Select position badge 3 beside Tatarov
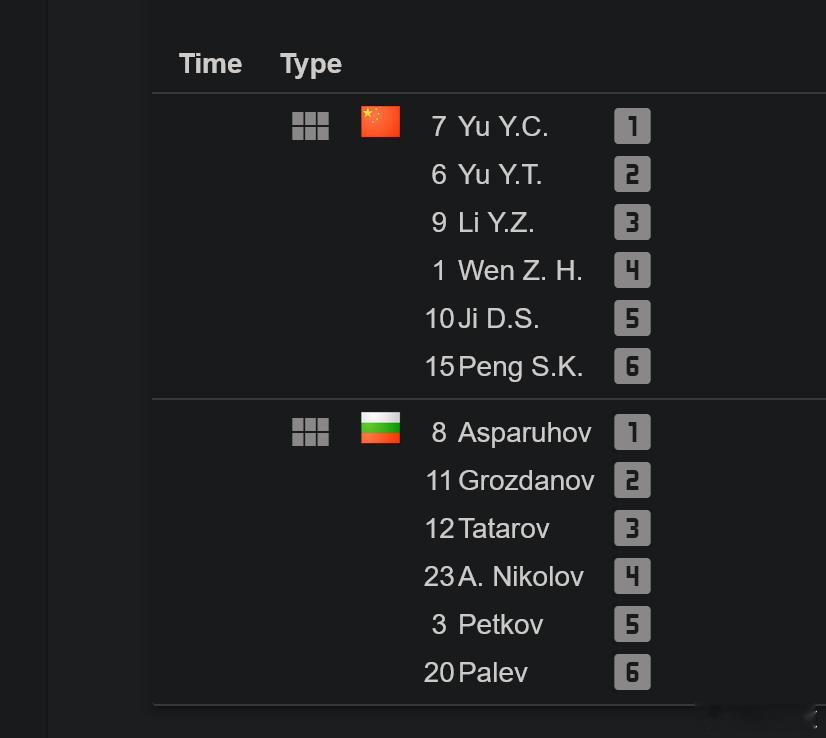 click(x=632, y=528)
